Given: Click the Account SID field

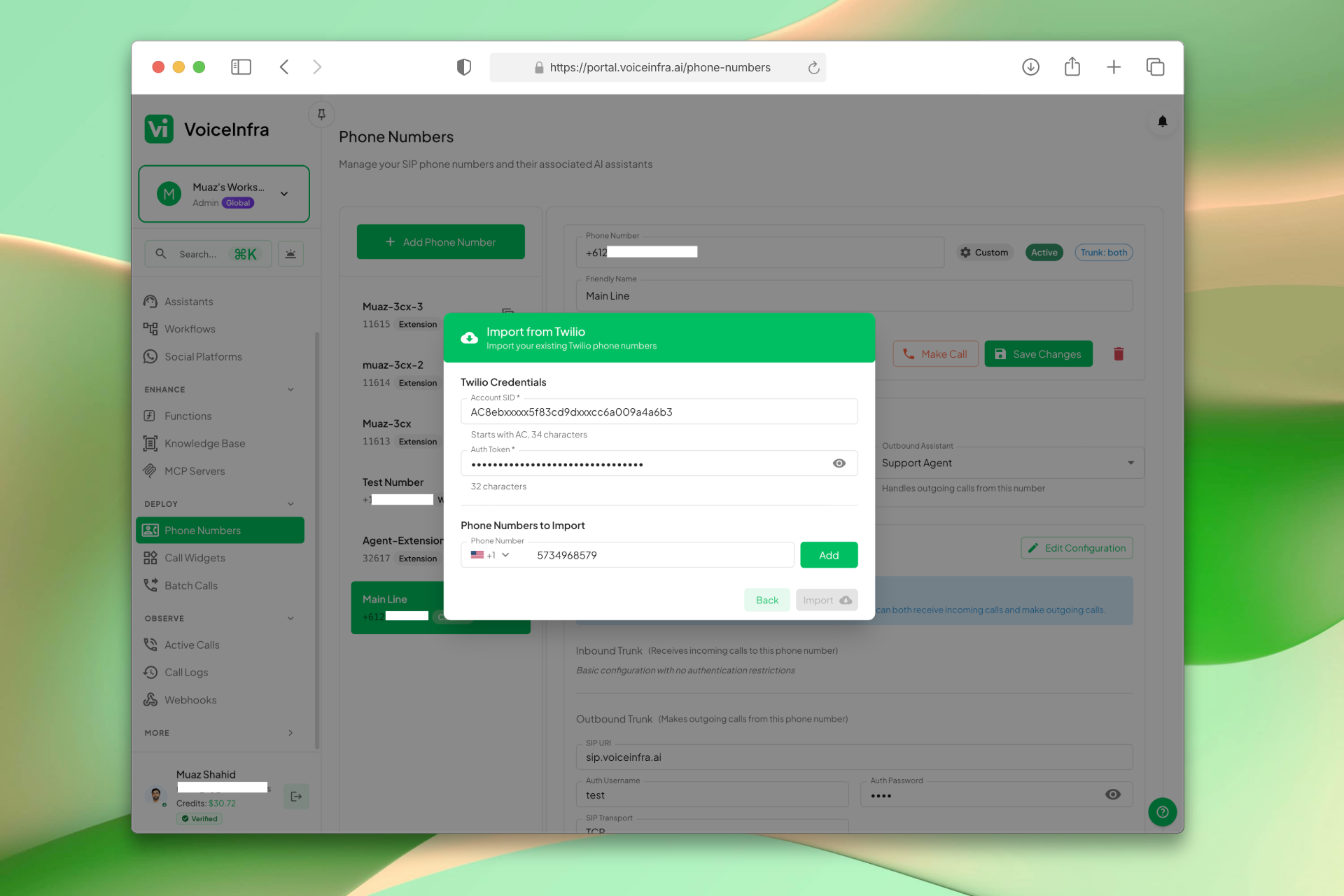Looking at the screenshot, I should click(659, 412).
